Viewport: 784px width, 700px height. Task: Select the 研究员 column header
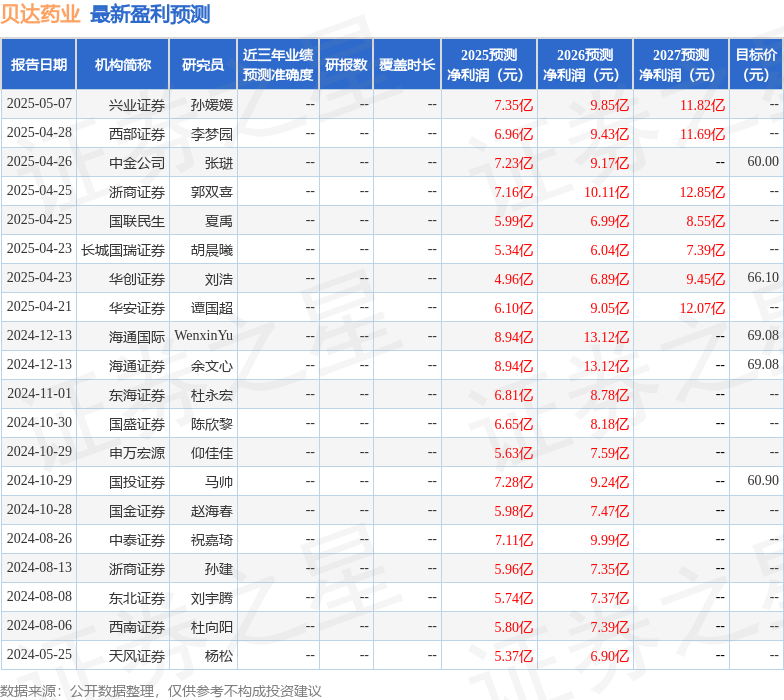[x=203, y=65]
